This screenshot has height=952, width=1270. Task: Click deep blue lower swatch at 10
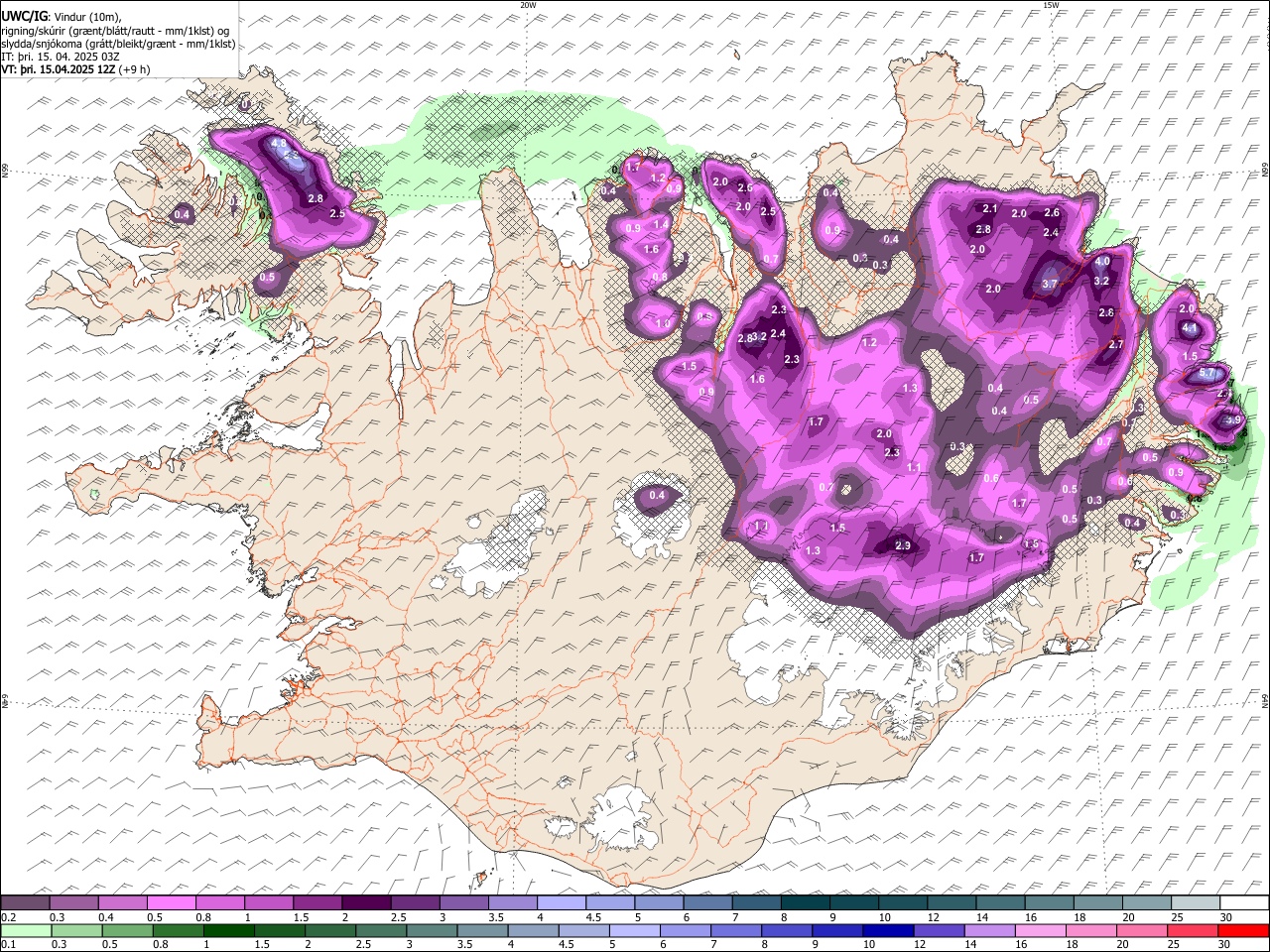[888, 930]
